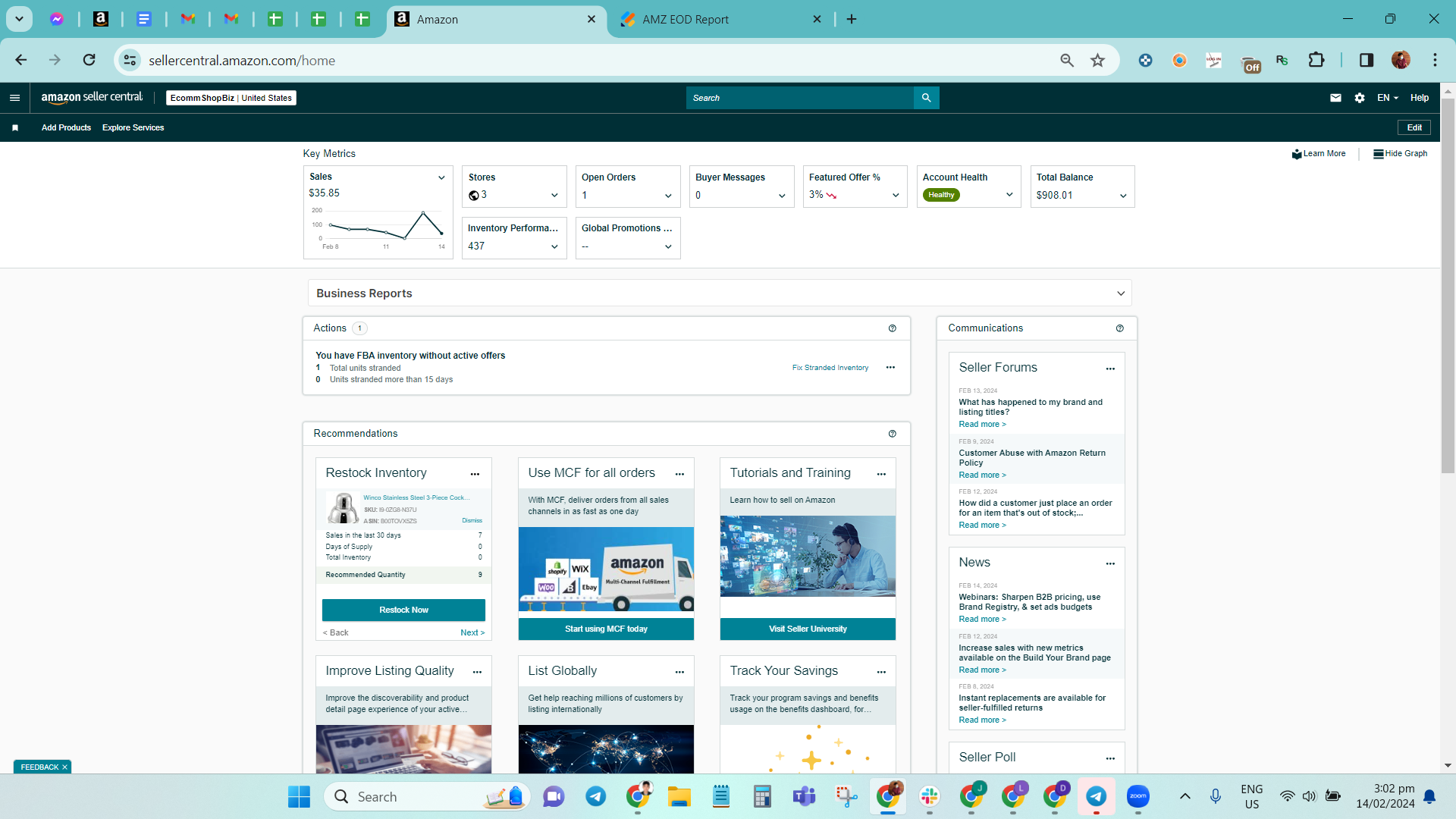Screen dimensions: 1456x819
Task: Open News section options menu
Action: [x=1110, y=563]
